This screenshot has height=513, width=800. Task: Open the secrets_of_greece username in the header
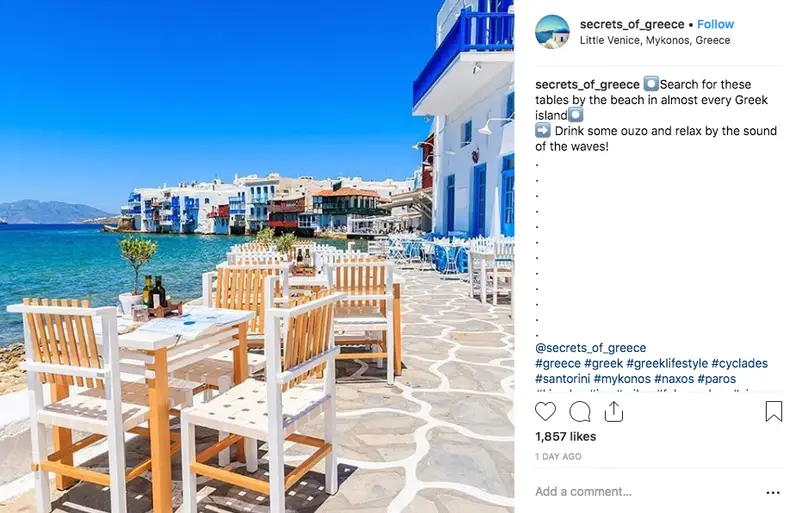[632, 24]
